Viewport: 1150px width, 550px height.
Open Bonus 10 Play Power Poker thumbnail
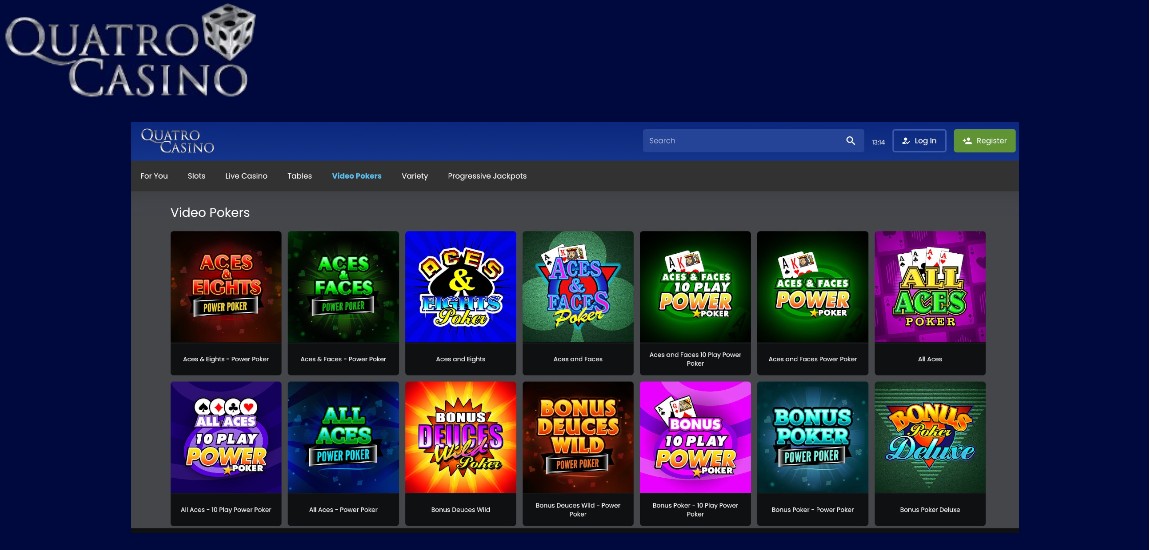pos(695,437)
